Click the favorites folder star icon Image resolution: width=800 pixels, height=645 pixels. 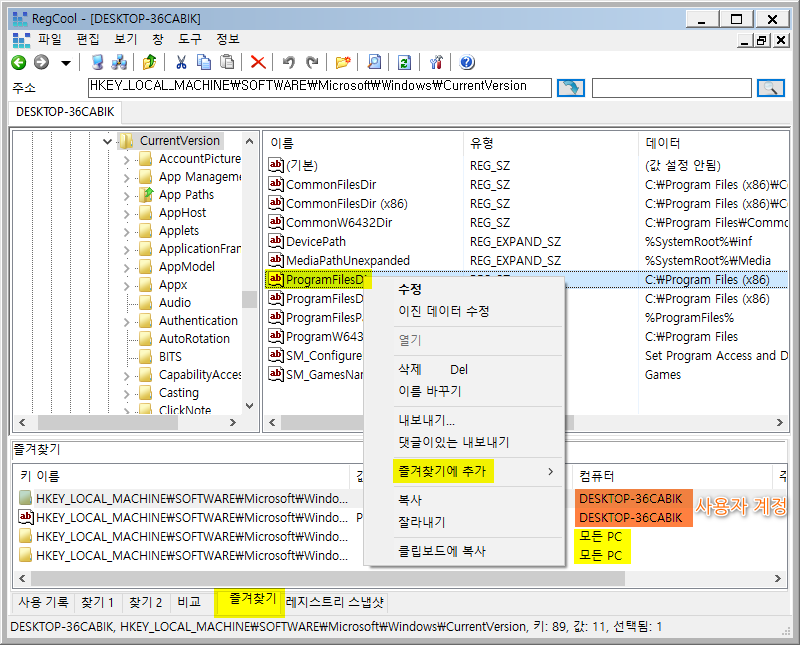click(x=343, y=62)
